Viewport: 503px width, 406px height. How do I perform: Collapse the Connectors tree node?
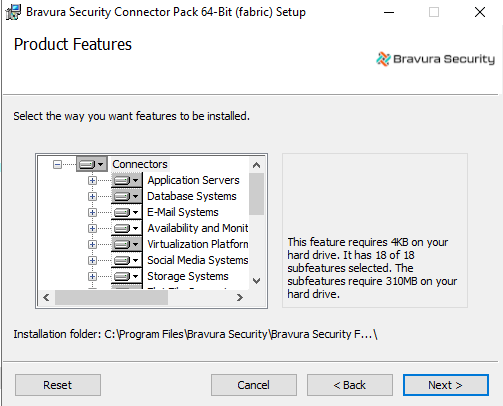pyautogui.click(x=58, y=164)
